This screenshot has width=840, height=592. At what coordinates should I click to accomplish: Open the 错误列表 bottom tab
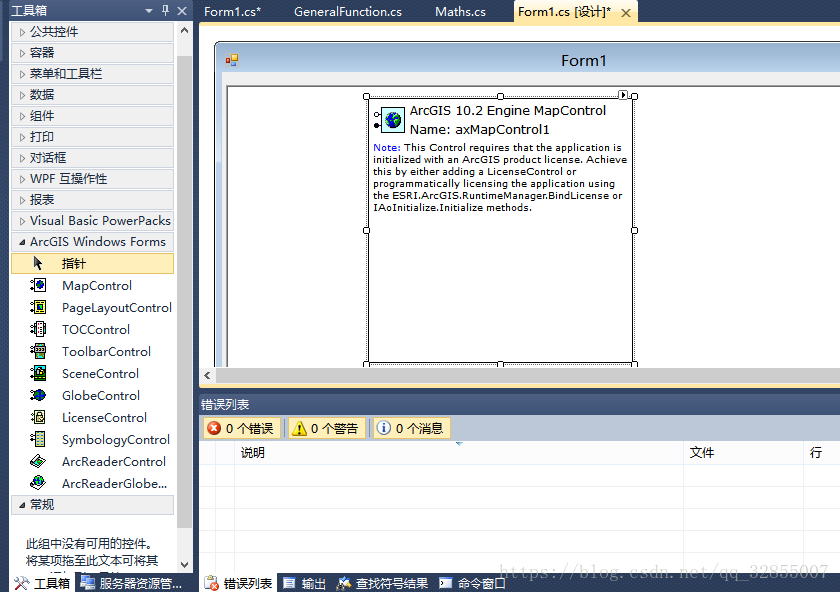click(238, 583)
